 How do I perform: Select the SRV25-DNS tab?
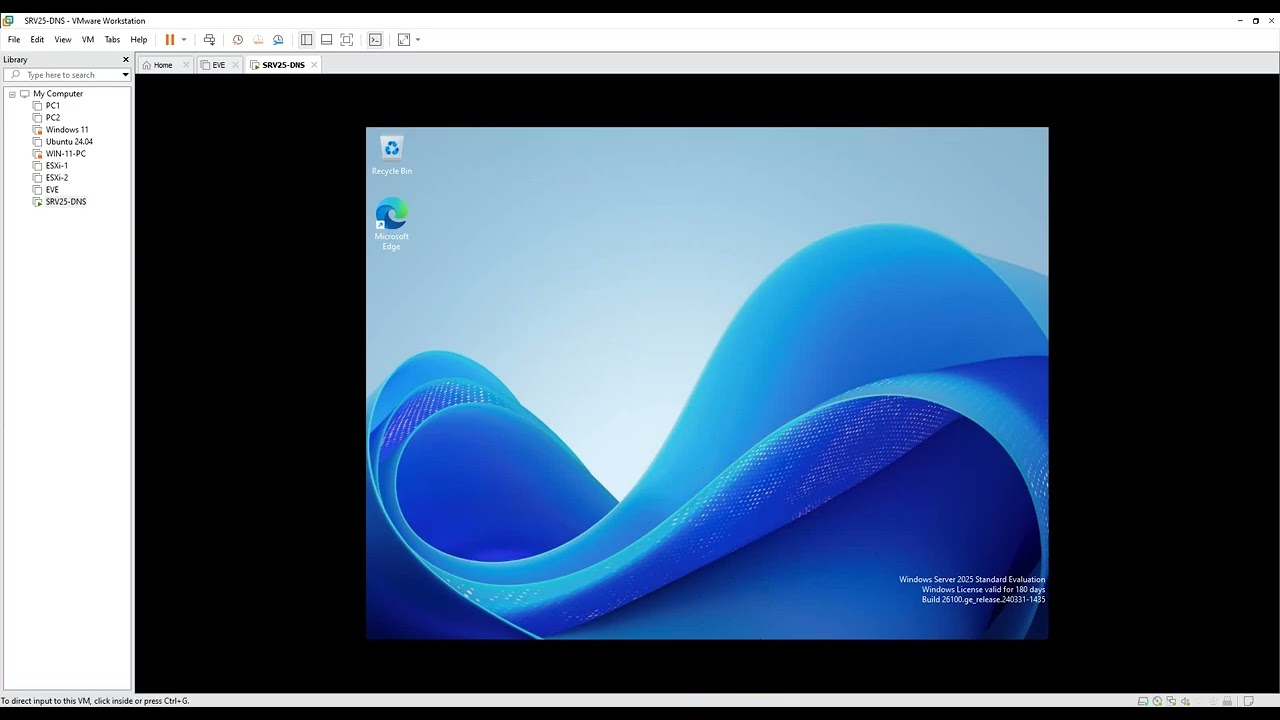pos(283,65)
